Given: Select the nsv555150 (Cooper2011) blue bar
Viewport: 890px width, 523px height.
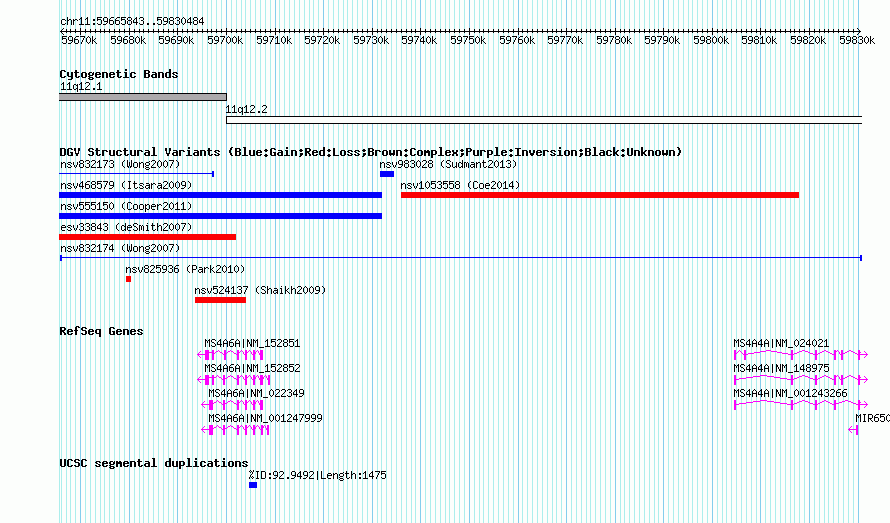Looking at the screenshot, I should click(220, 216).
